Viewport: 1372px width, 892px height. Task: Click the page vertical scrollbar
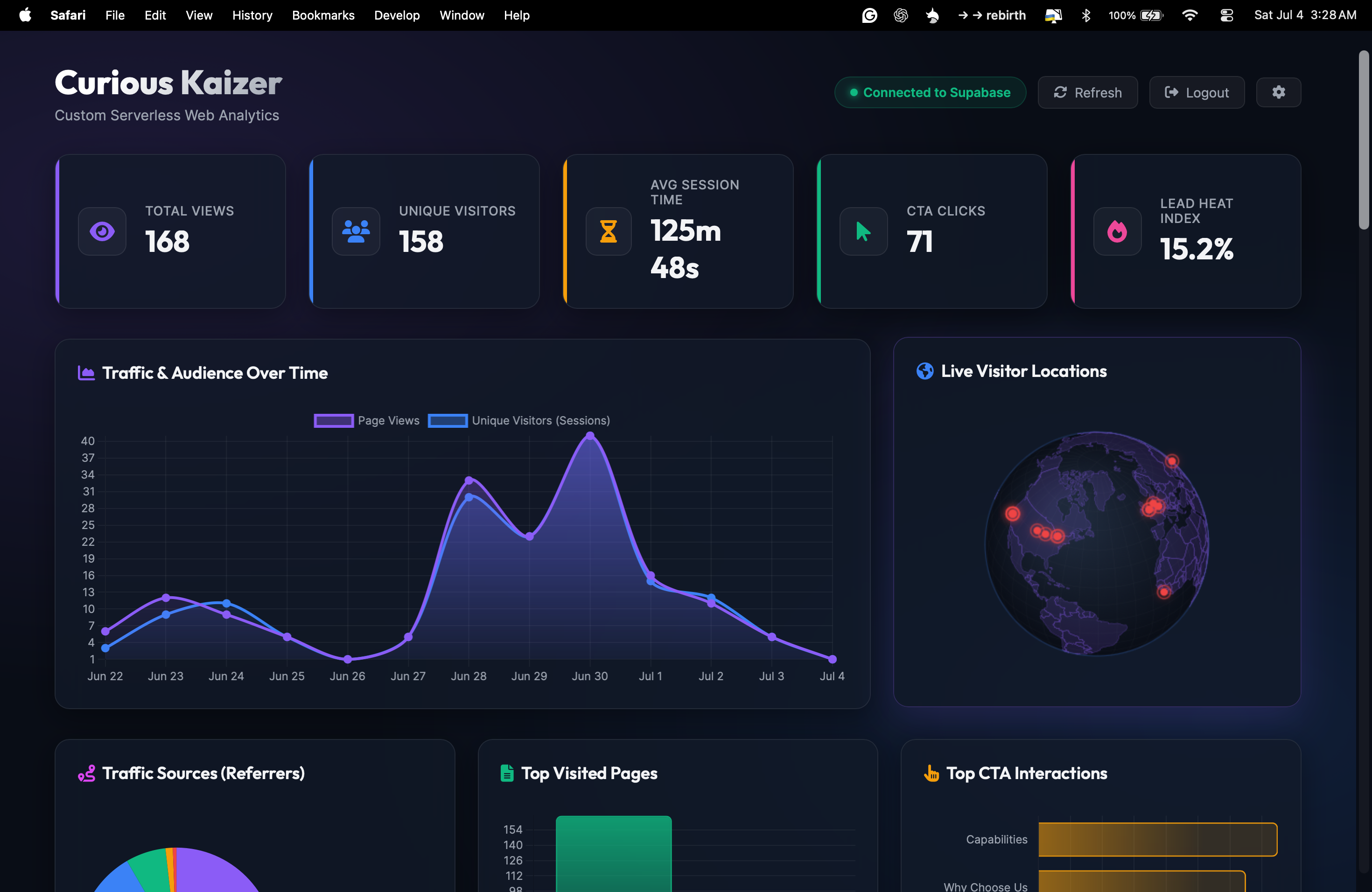click(x=1363, y=140)
